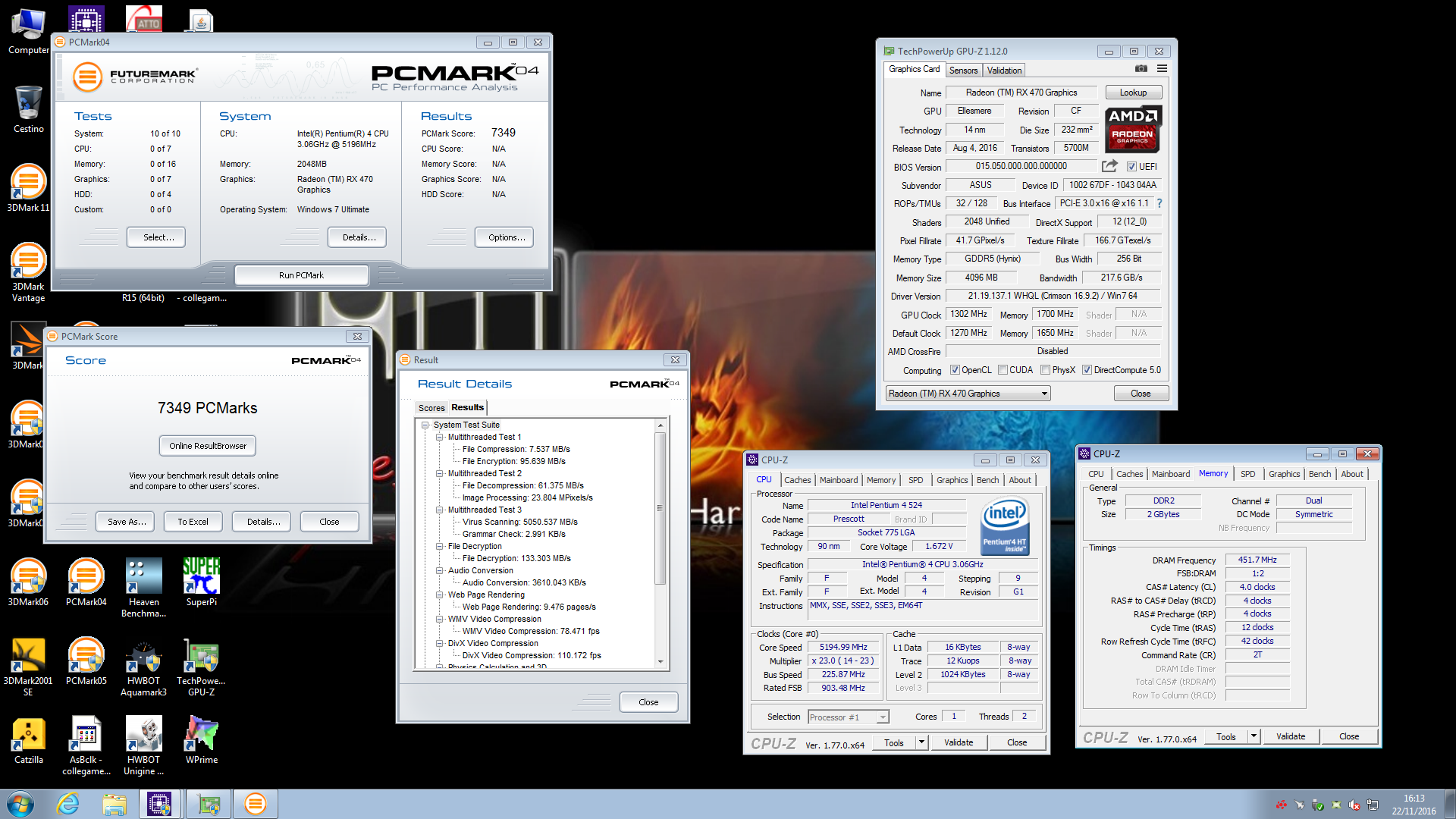Image resolution: width=1456 pixels, height=819 pixels.
Task: Open Windows Explorer from the taskbar
Action: [x=115, y=804]
